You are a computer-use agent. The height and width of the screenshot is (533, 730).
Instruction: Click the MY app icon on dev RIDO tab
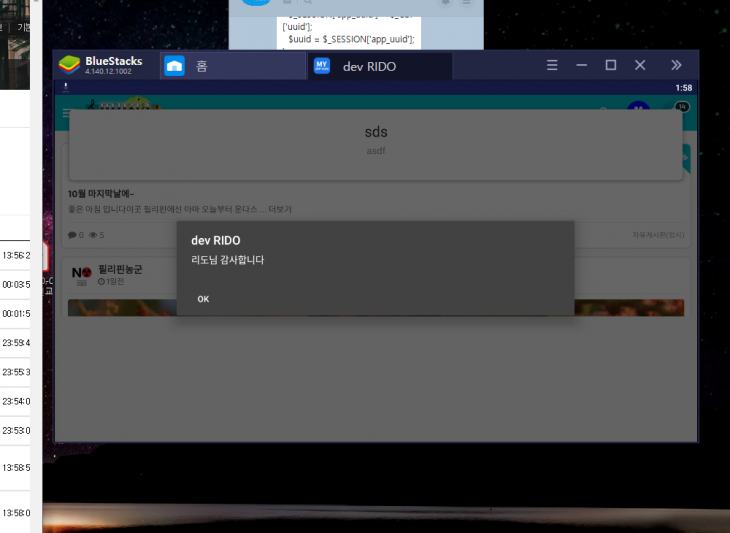[322, 66]
